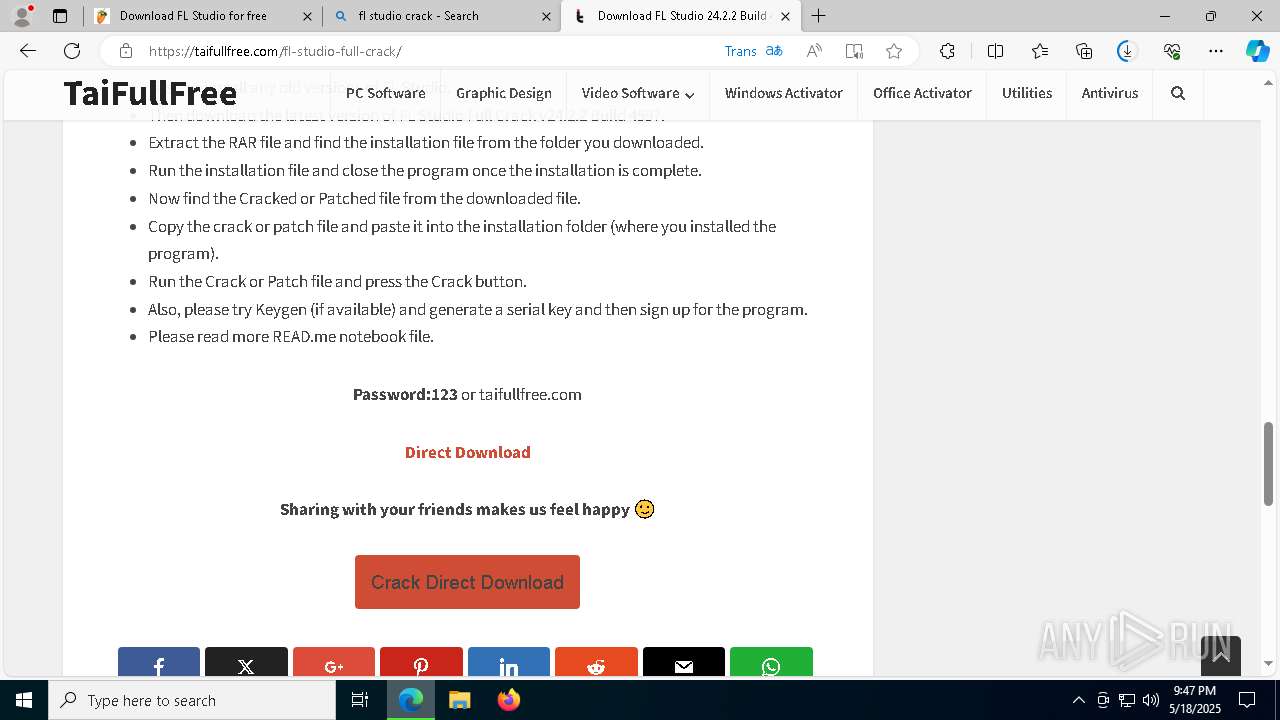This screenshot has height=720, width=1280.
Task: Click the Crack Direct Download button
Action: (467, 582)
